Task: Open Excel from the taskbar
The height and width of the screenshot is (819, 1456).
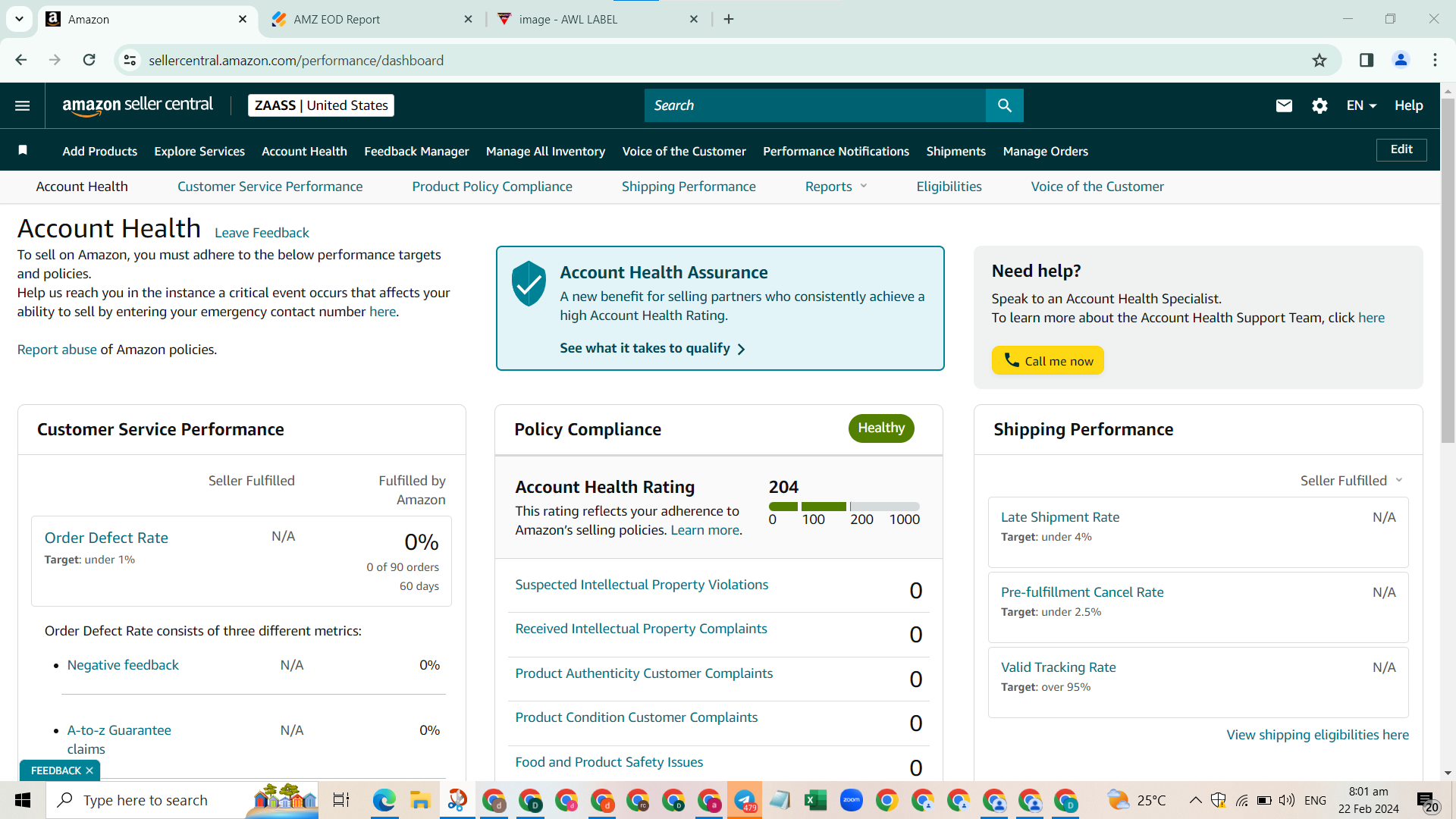Action: tap(815, 800)
